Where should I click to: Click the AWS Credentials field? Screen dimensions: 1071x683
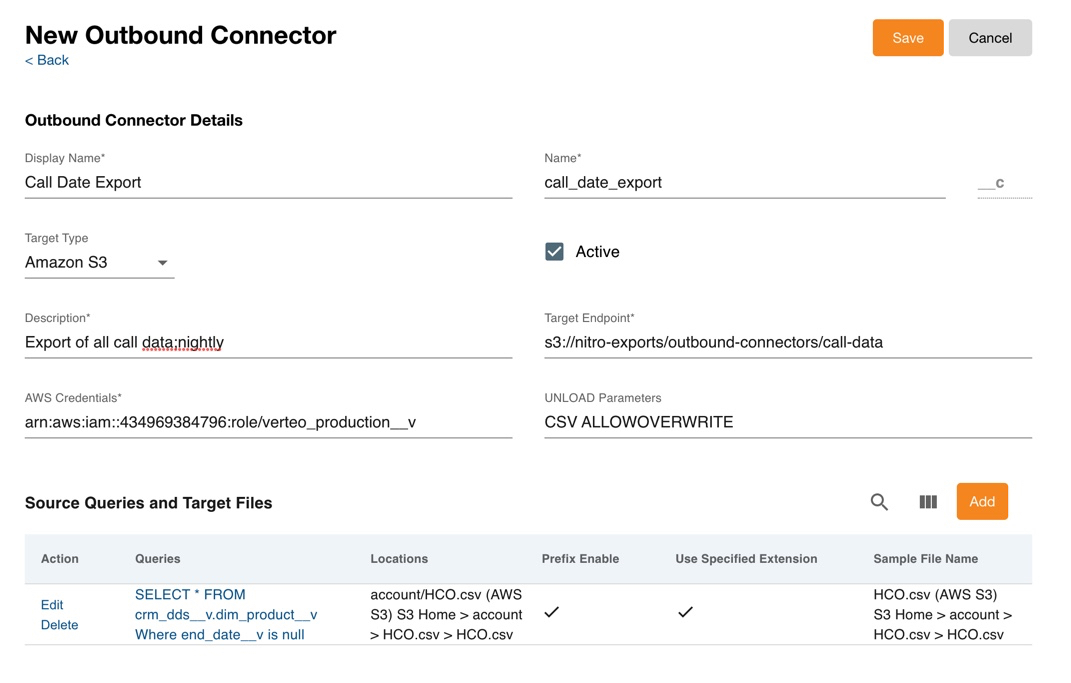click(268, 423)
